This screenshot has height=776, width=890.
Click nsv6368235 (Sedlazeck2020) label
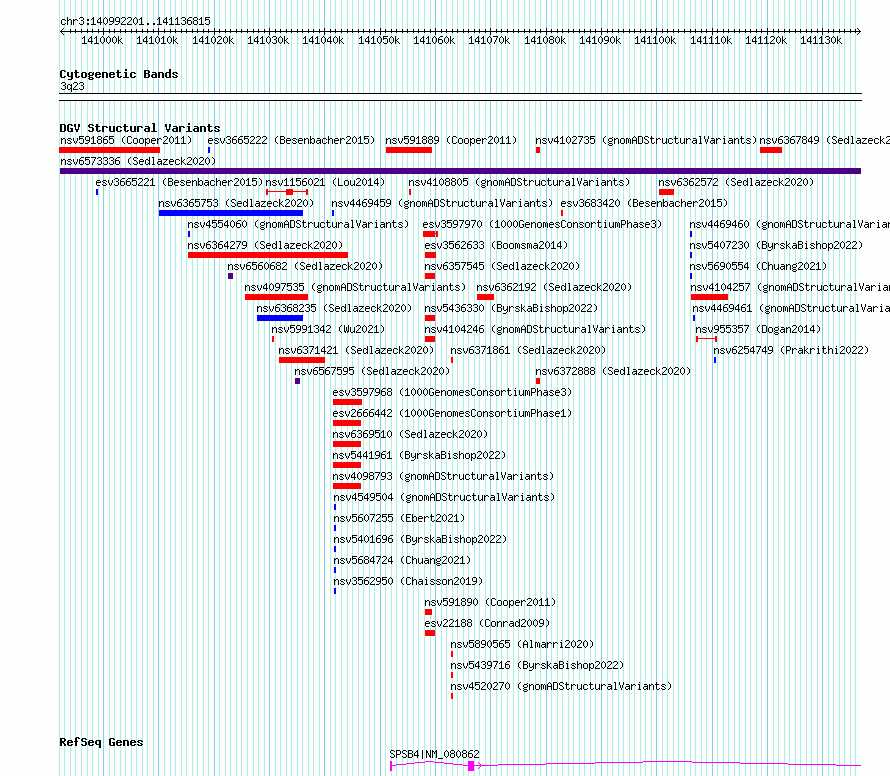[x=334, y=308]
